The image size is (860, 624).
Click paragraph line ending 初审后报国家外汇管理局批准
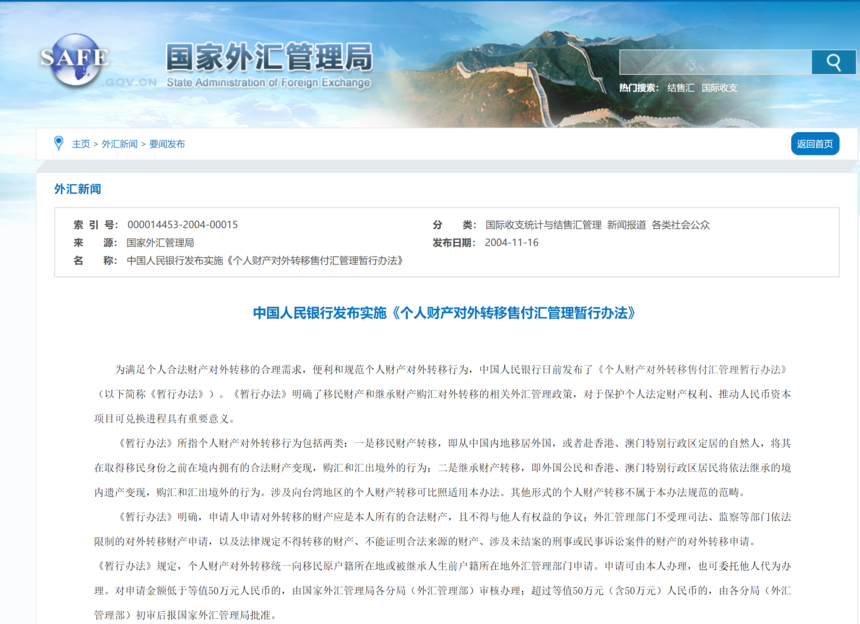point(185,615)
